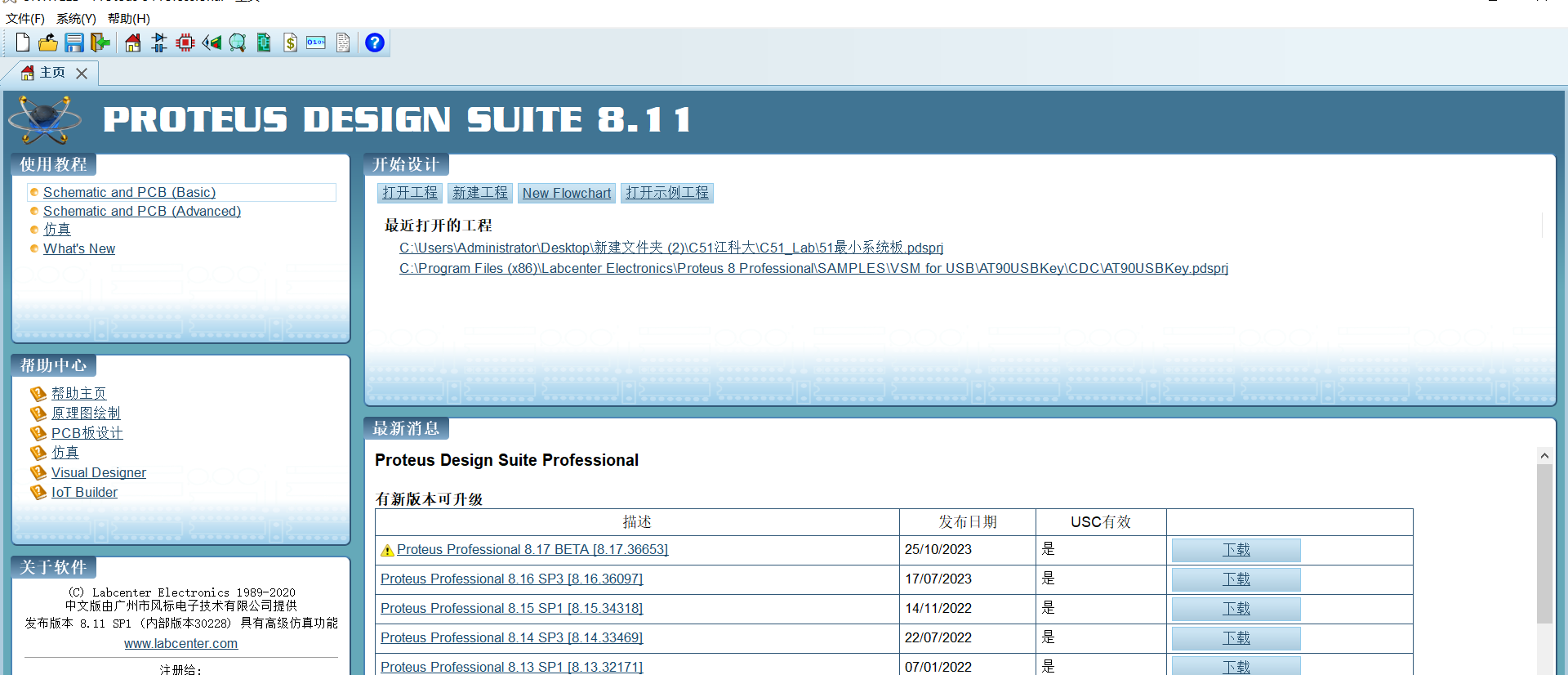Image resolution: width=1568 pixels, height=675 pixels.
Task: Click release date 17/07/2023 cell
Action: 967,579
